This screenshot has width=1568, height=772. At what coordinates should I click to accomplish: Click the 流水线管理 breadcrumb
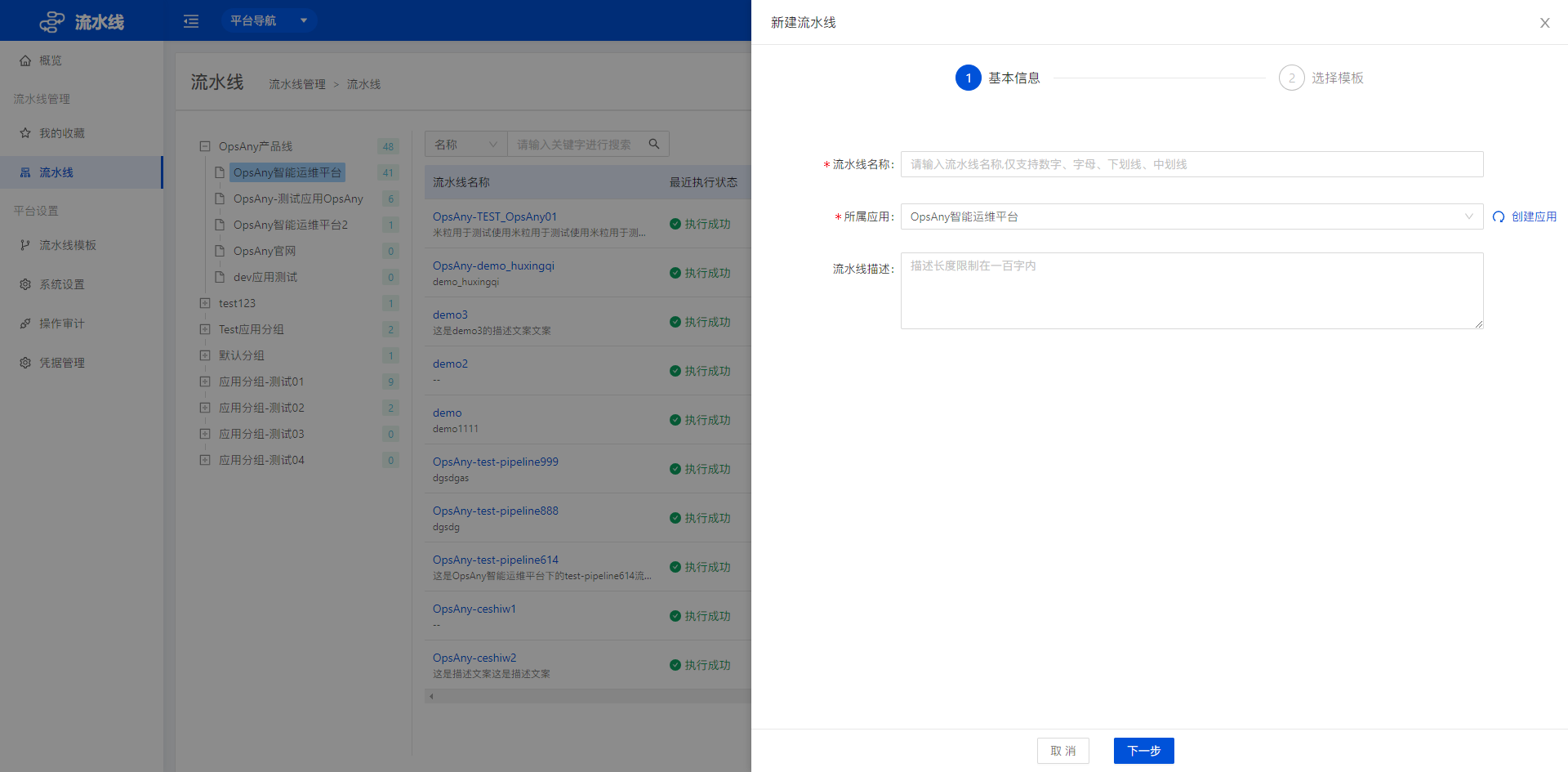[x=297, y=84]
